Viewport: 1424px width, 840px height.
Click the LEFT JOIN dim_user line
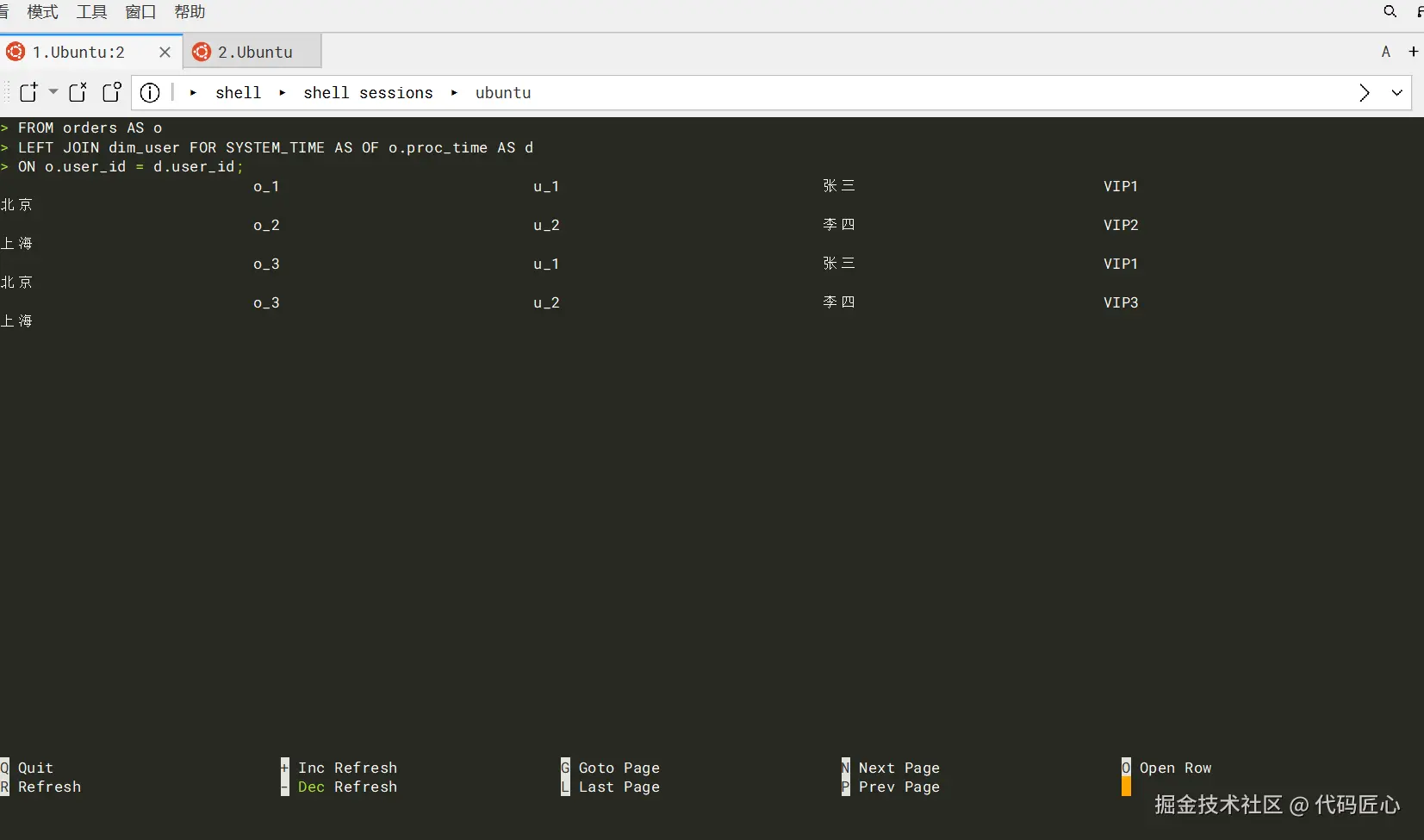[276, 147]
